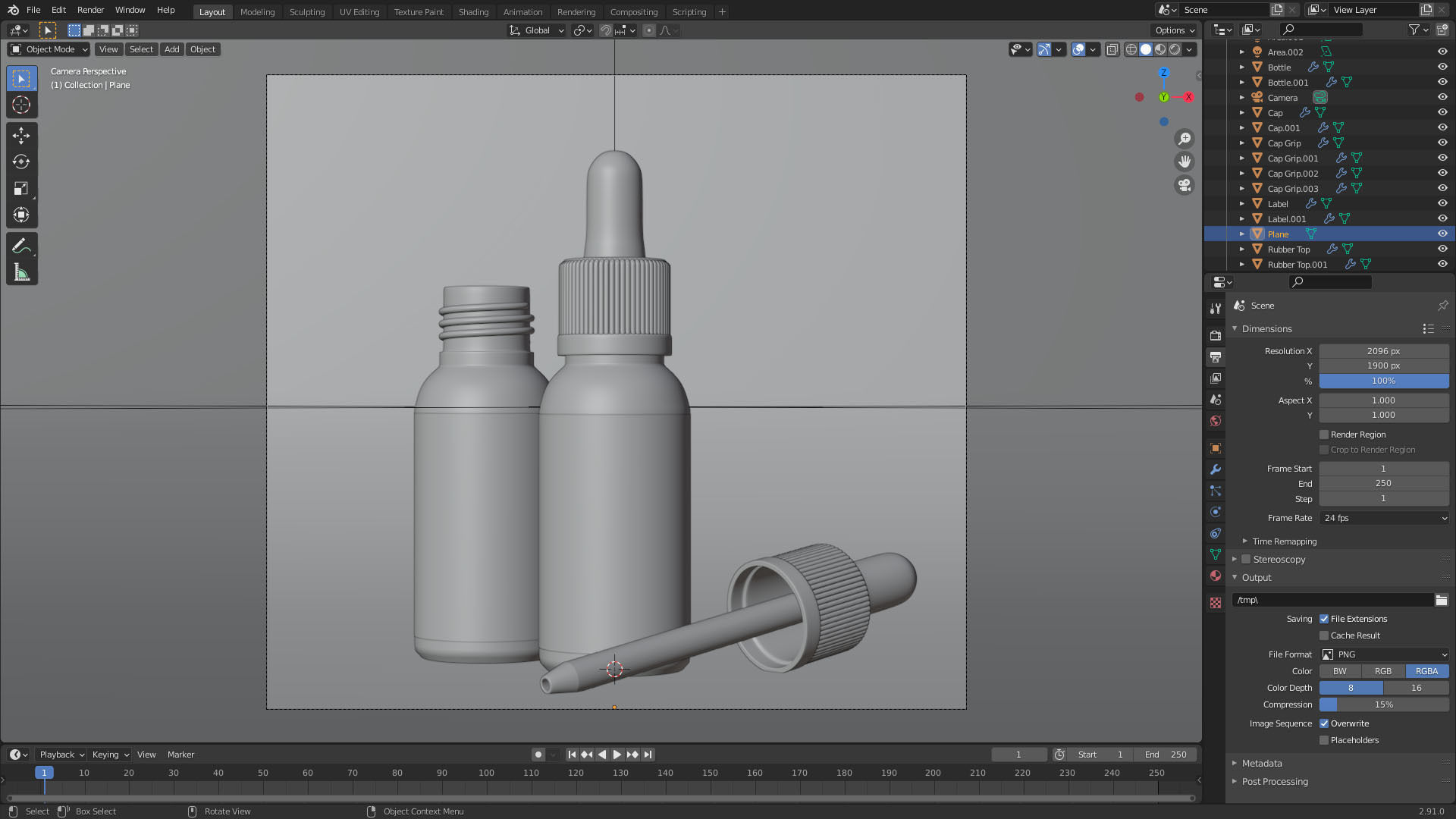The width and height of the screenshot is (1456, 819).
Task: Switch to the UV Editing workspace tab
Action: (359, 12)
